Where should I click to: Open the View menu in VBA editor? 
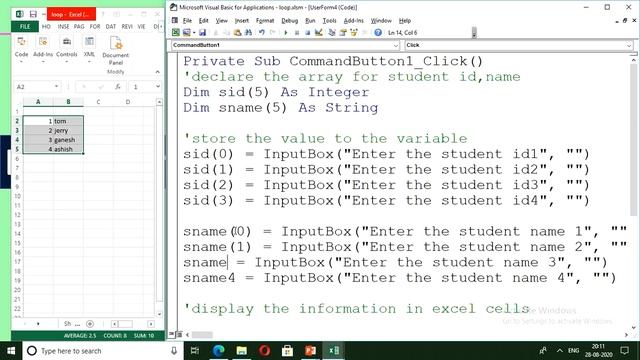pyautogui.click(x=222, y=20)
